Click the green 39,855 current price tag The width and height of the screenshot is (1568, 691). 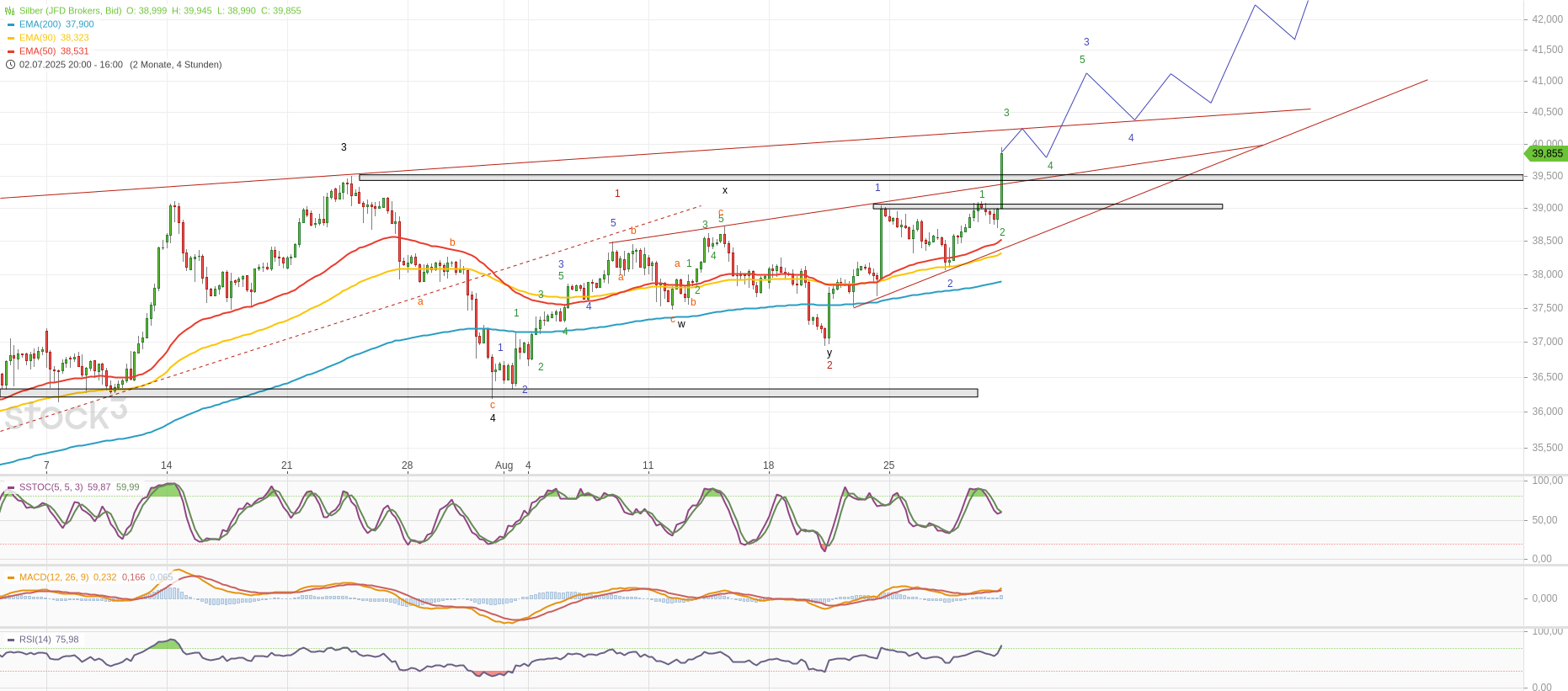1546,153
